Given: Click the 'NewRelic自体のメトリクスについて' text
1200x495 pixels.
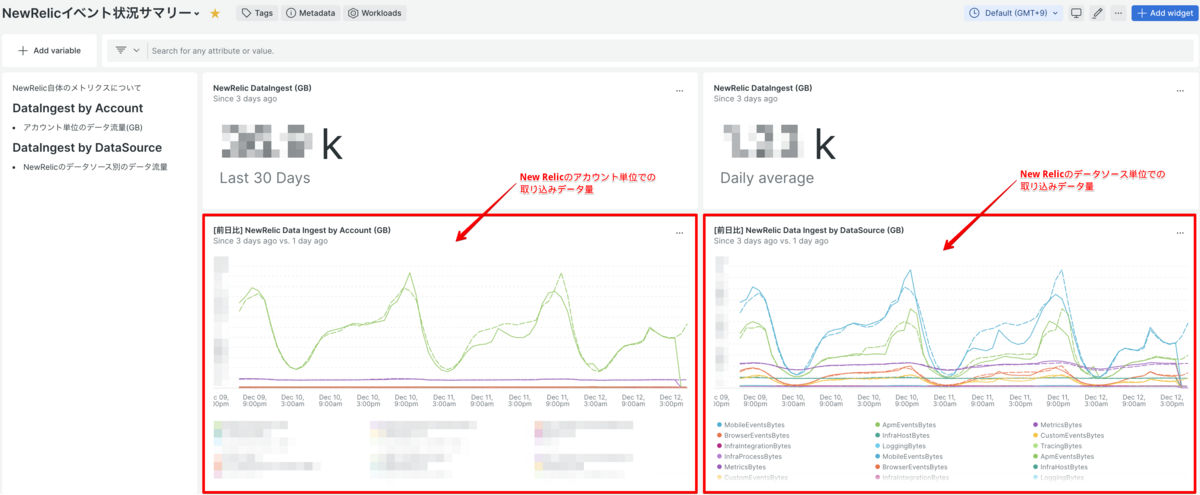Looking at the screenshot, I should (x=77, y=88).
